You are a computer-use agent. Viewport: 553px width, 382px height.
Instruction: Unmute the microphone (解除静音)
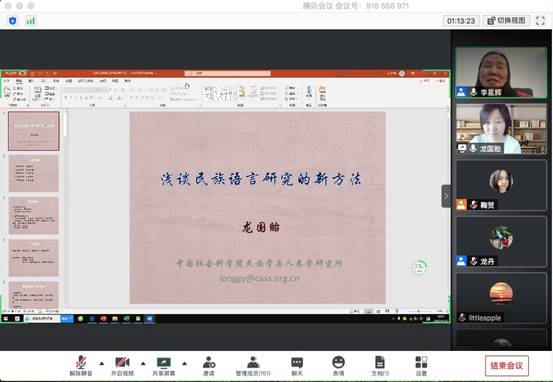tap(81, 366)
